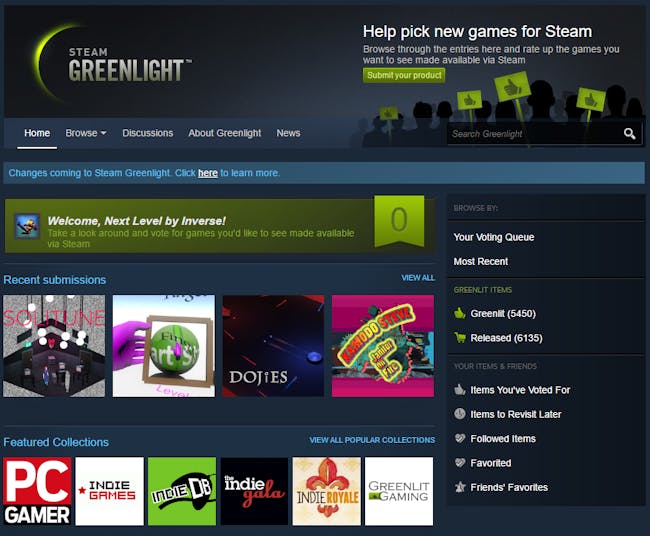Open the Fine art game thumbnail
This screenshot has width=650, height=536.
click(x=164, y=346)
